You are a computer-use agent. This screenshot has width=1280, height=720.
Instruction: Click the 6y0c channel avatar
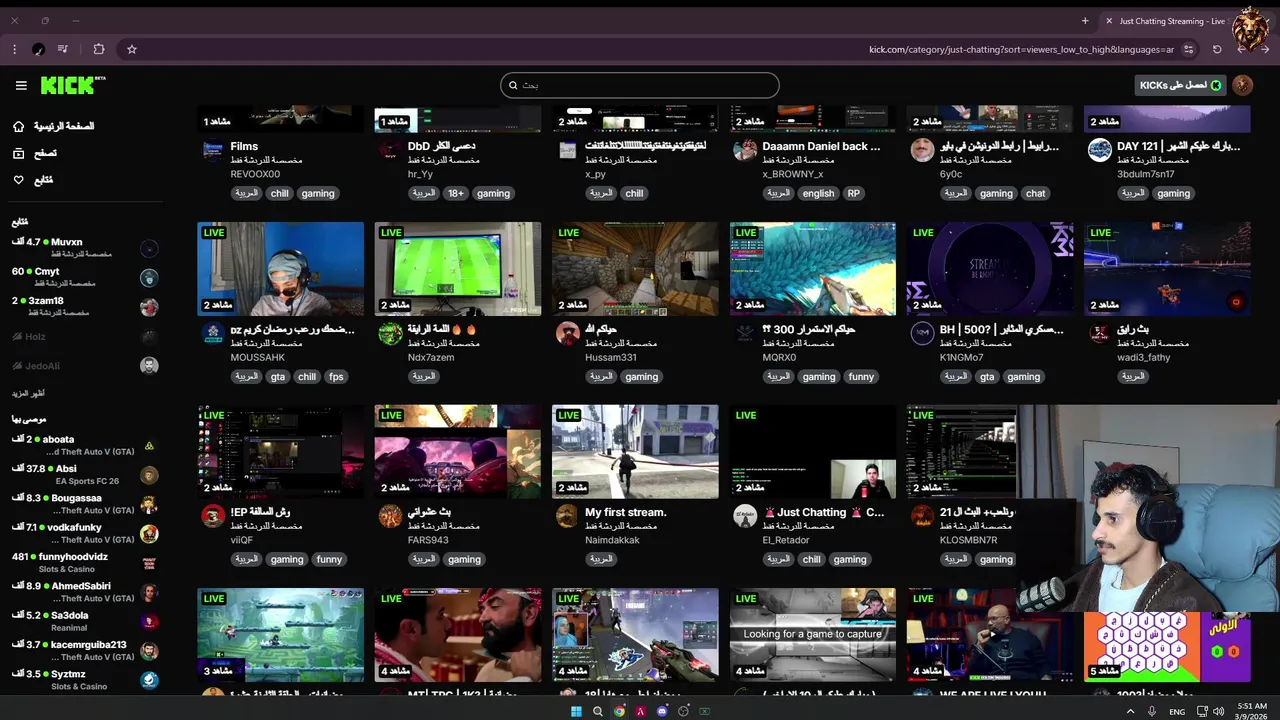[x=922, y=150]
